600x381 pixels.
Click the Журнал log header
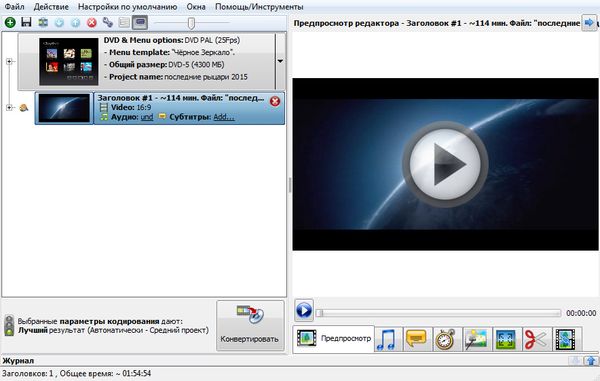pyautogui.click(x=18, y=361)
